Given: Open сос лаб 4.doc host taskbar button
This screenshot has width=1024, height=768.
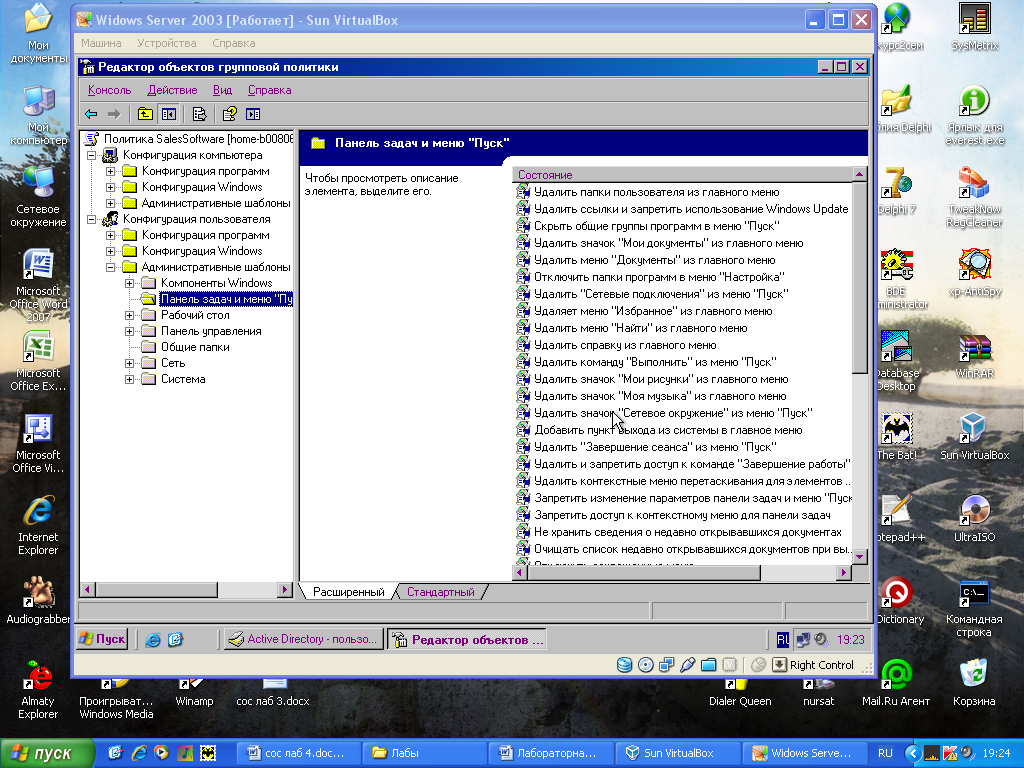Looking at the screenshot, I should (298, 753).
